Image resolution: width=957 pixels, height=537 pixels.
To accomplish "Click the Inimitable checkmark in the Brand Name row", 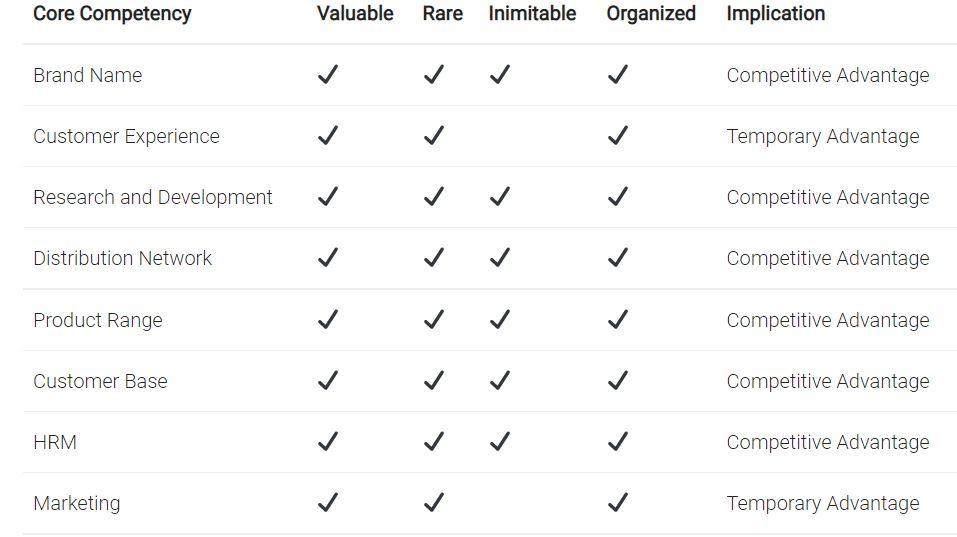I will coord(499,75).
